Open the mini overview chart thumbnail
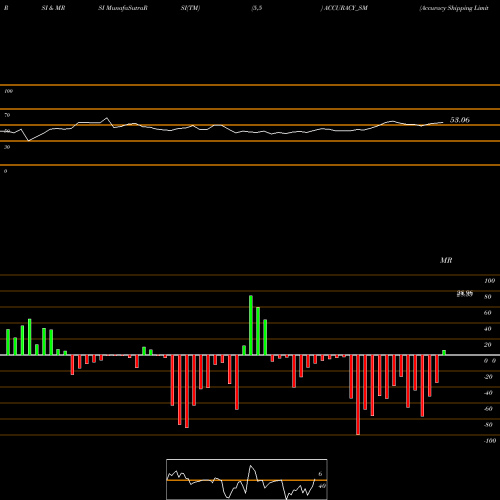500x500 pixels. tap(247, 479)
